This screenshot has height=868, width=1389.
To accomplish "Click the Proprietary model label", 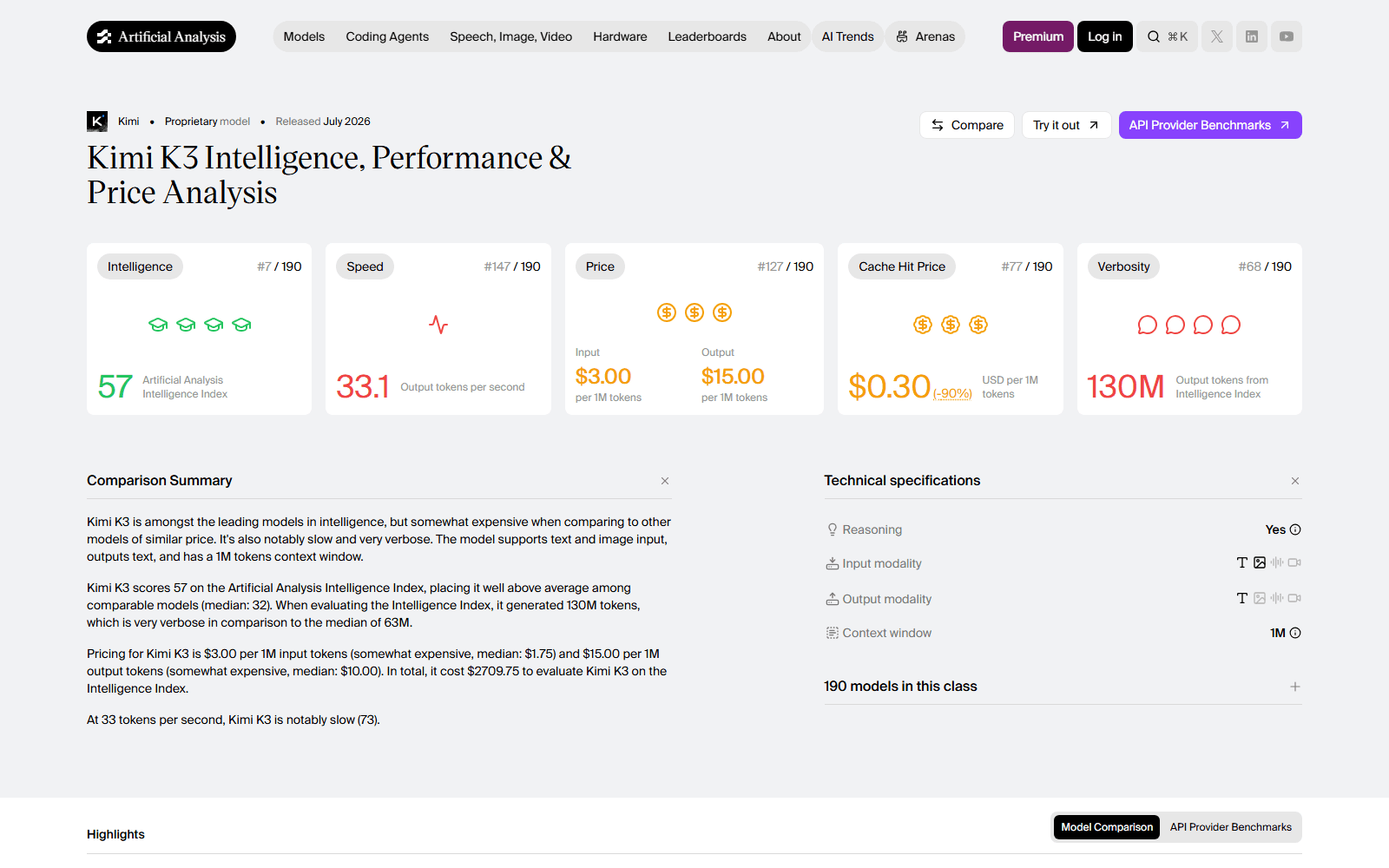I will (x=207, y=122).
